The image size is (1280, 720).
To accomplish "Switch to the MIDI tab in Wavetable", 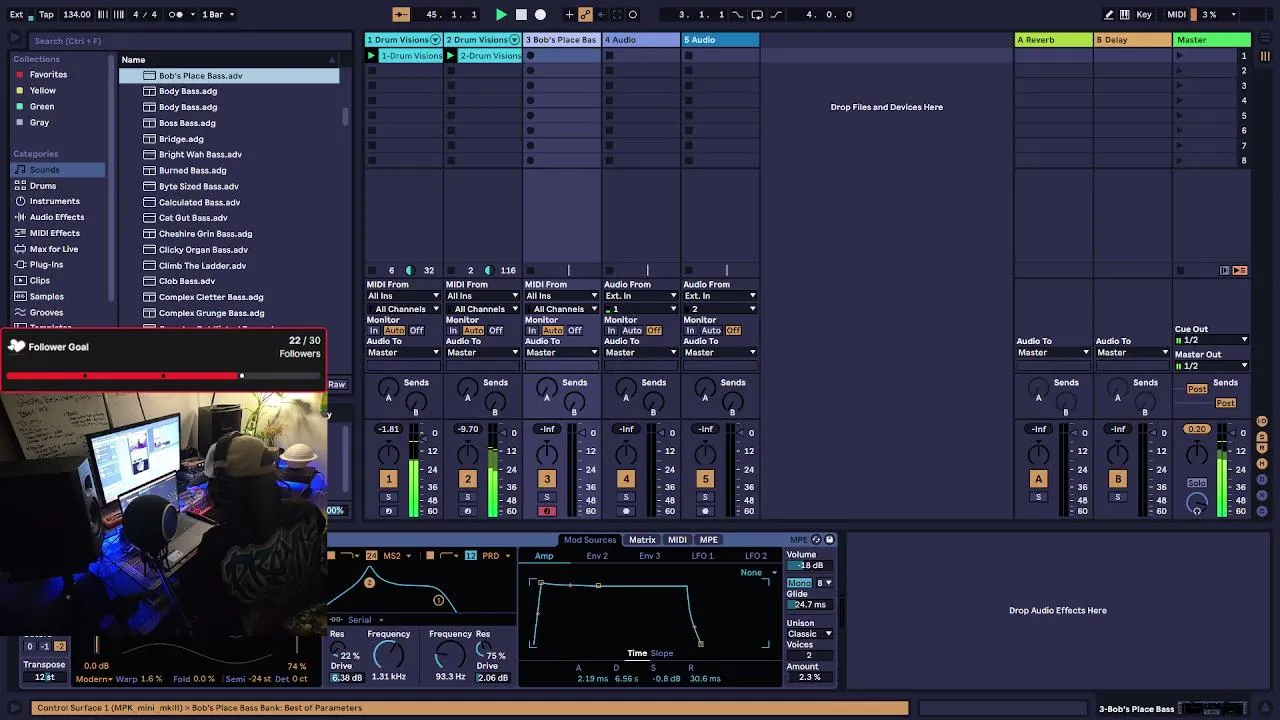I will [677, 540].
